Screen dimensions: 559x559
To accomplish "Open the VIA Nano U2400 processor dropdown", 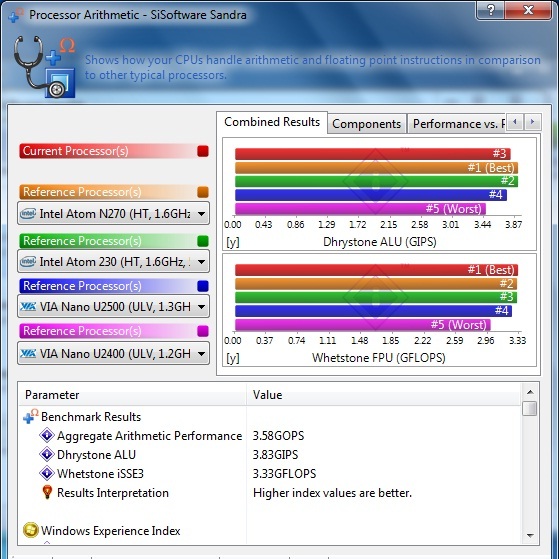I will (113, 354).
